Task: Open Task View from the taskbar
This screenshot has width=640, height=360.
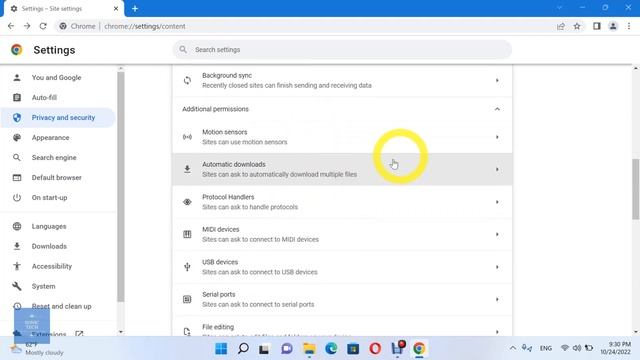Action: (x=264, y=349)
